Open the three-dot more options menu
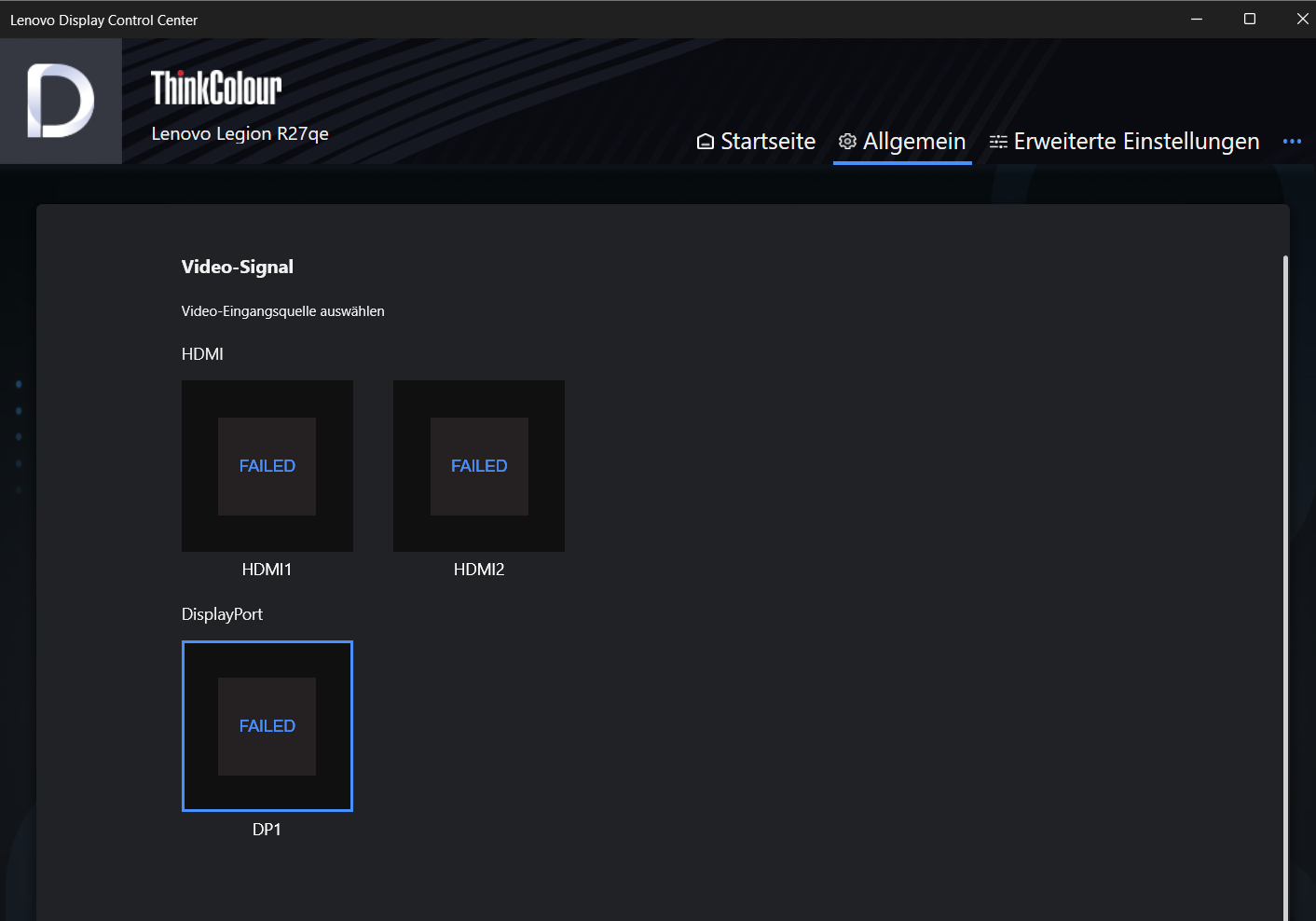This screenshot has height=921, width=1316. 1292,142
